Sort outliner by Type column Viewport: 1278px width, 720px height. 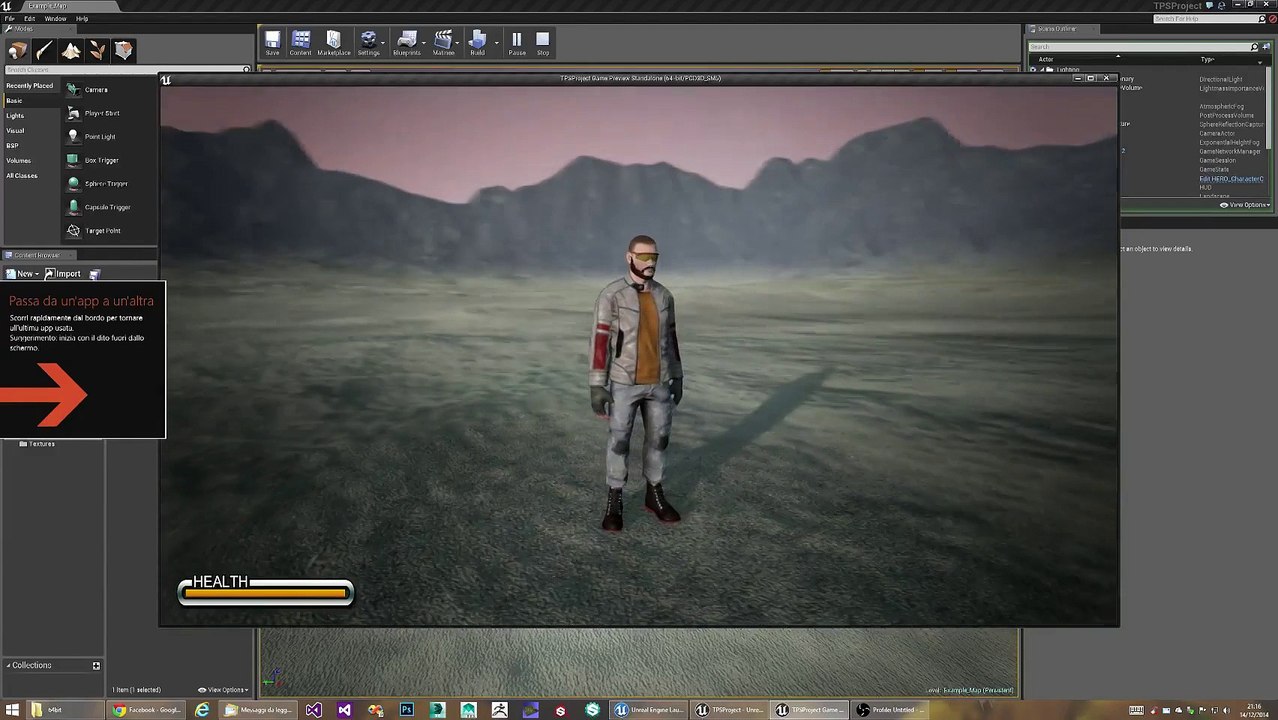click(1207, 59)
